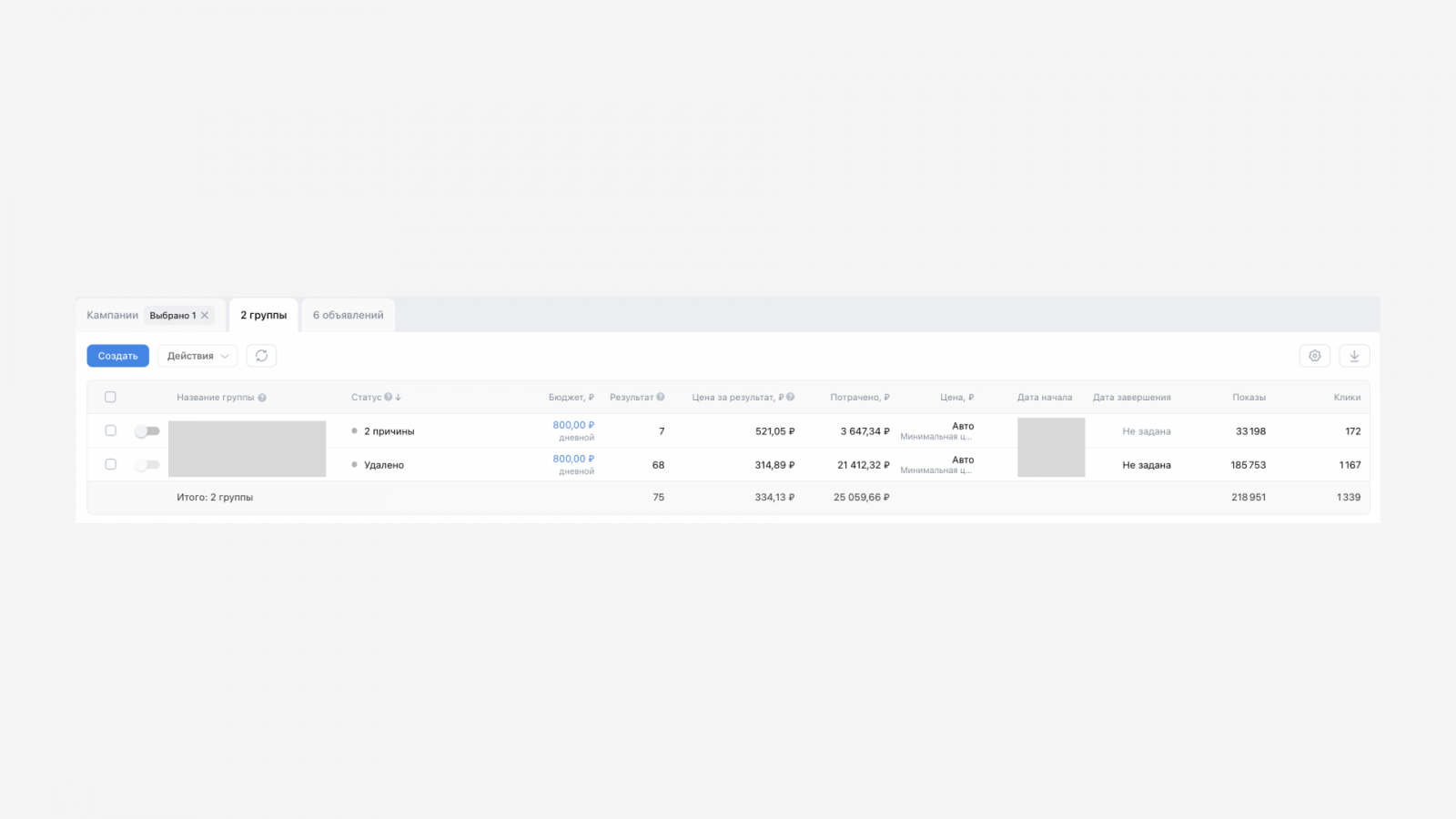Open the '6 объявлений' tab
The image size is (1456, 819).
pos(348,316)
